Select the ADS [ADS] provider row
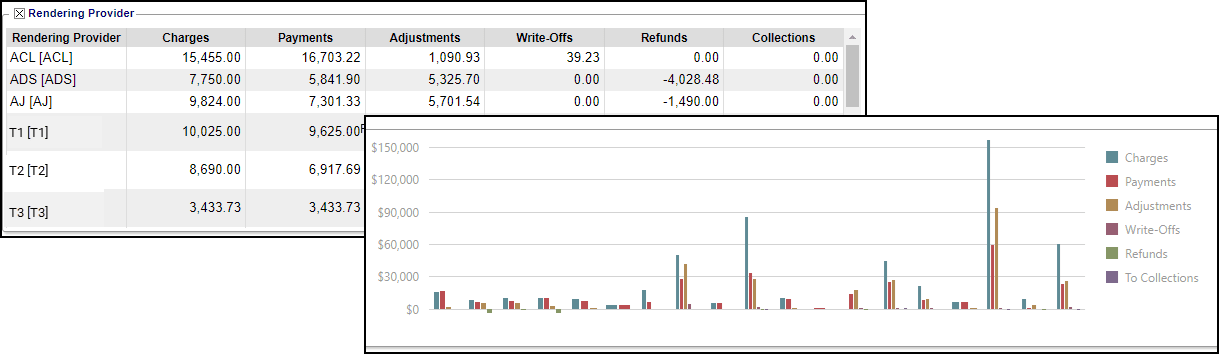Screen dimensions: 1223x360 (425, 79)
